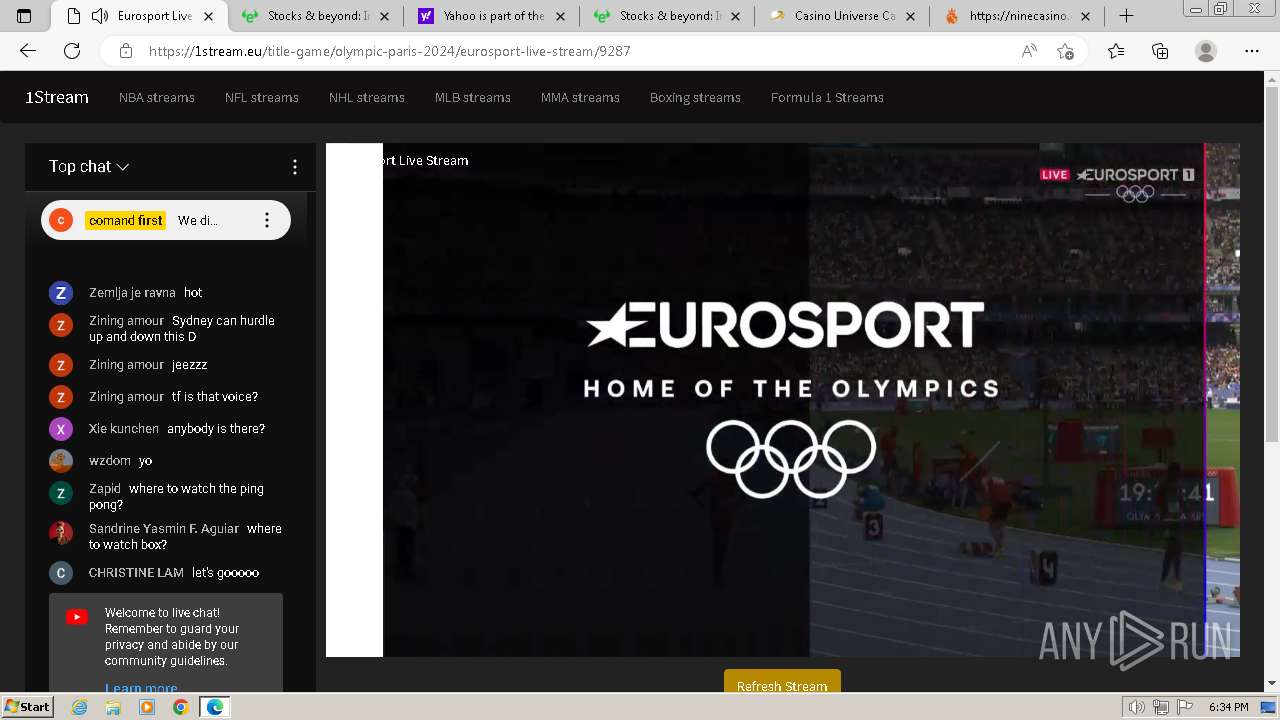View site information lock icon
This screenshot has height=720, width=1280.
(125, 51)
